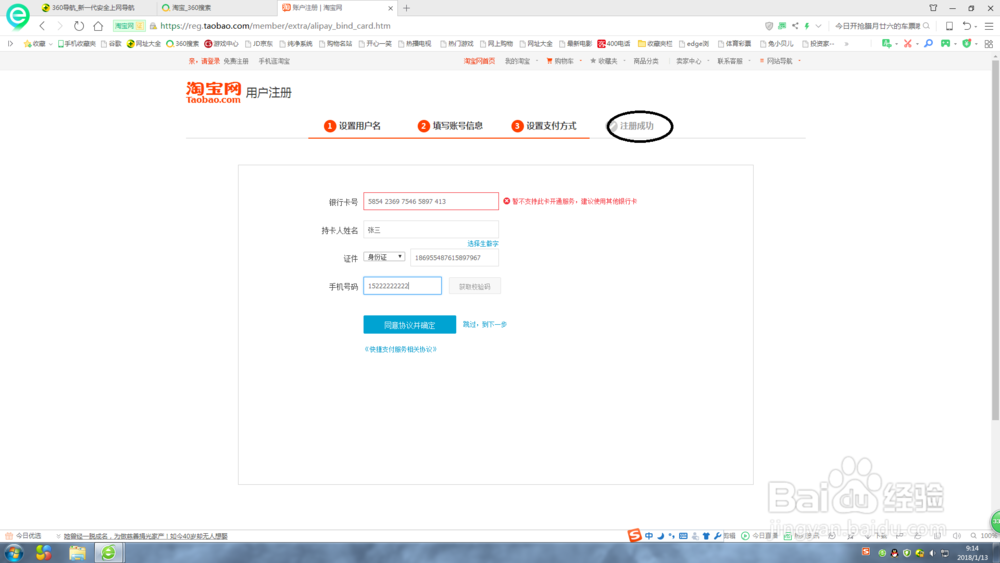Screen dimensions: 1000x563
Task: Click 免费注册 link
Action: [236, 61]
